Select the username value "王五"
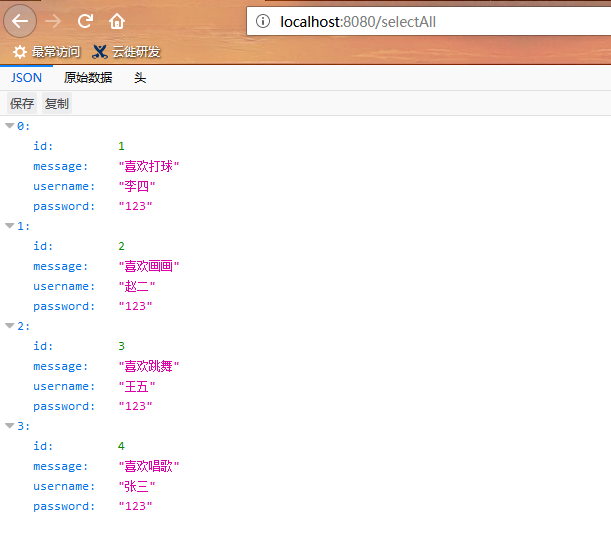The image size is (611, 550). [x=137, y=386]
